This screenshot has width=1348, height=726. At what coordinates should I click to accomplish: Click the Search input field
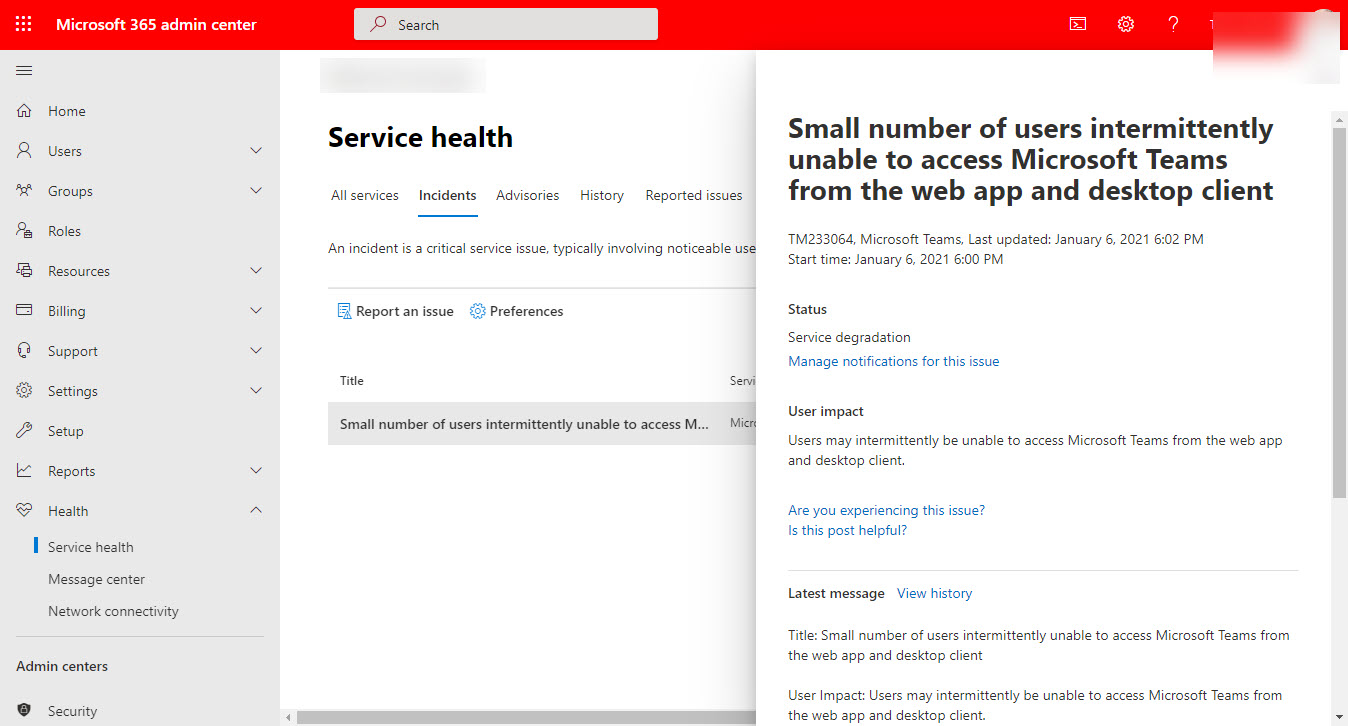click(506, 24)
